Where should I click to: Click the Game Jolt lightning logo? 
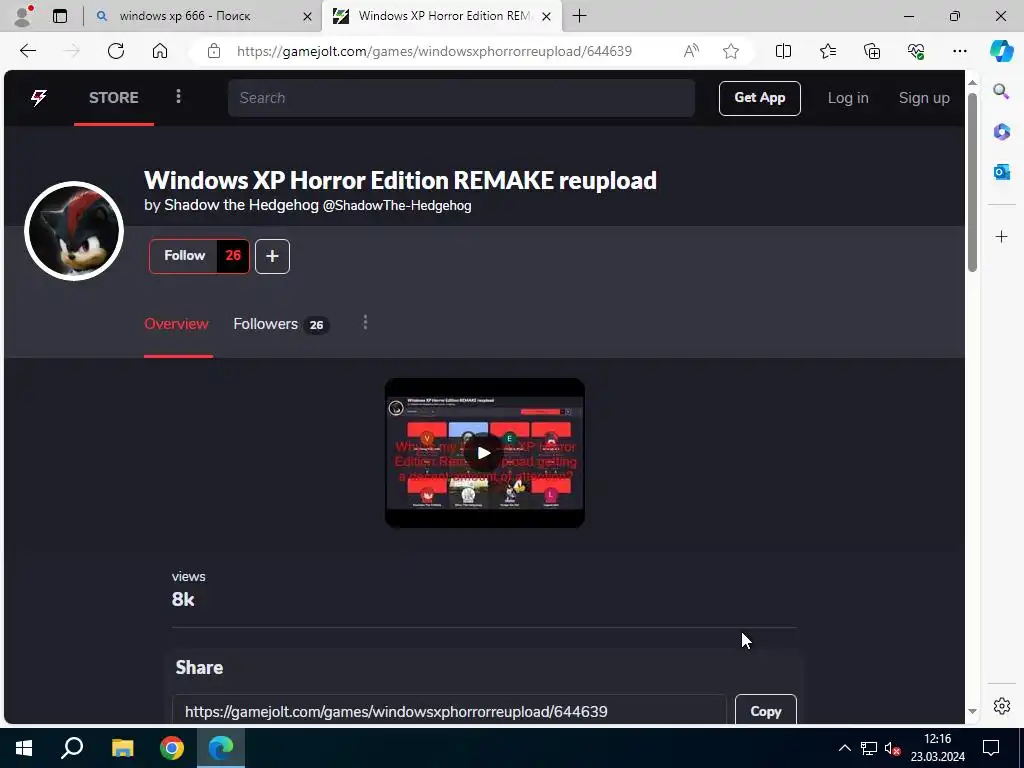pyautogui.click(x=39, y=98)
